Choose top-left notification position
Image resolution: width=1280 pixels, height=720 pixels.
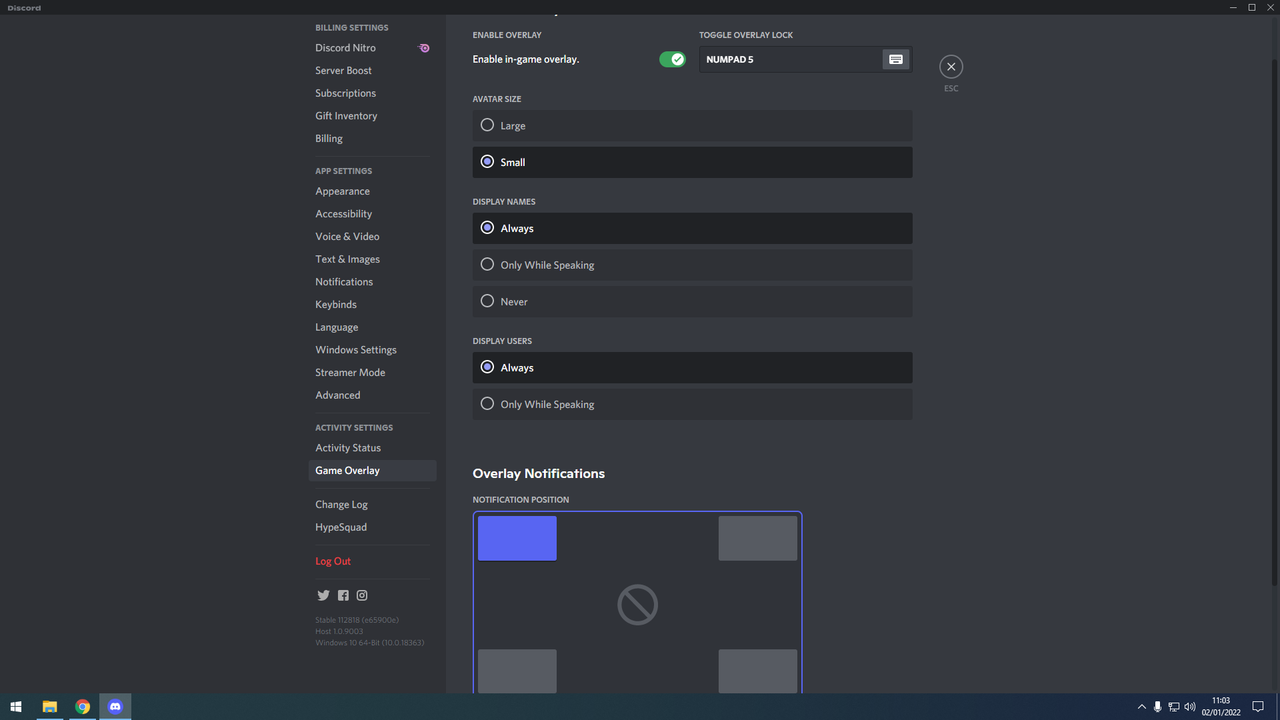coord(517,538)
